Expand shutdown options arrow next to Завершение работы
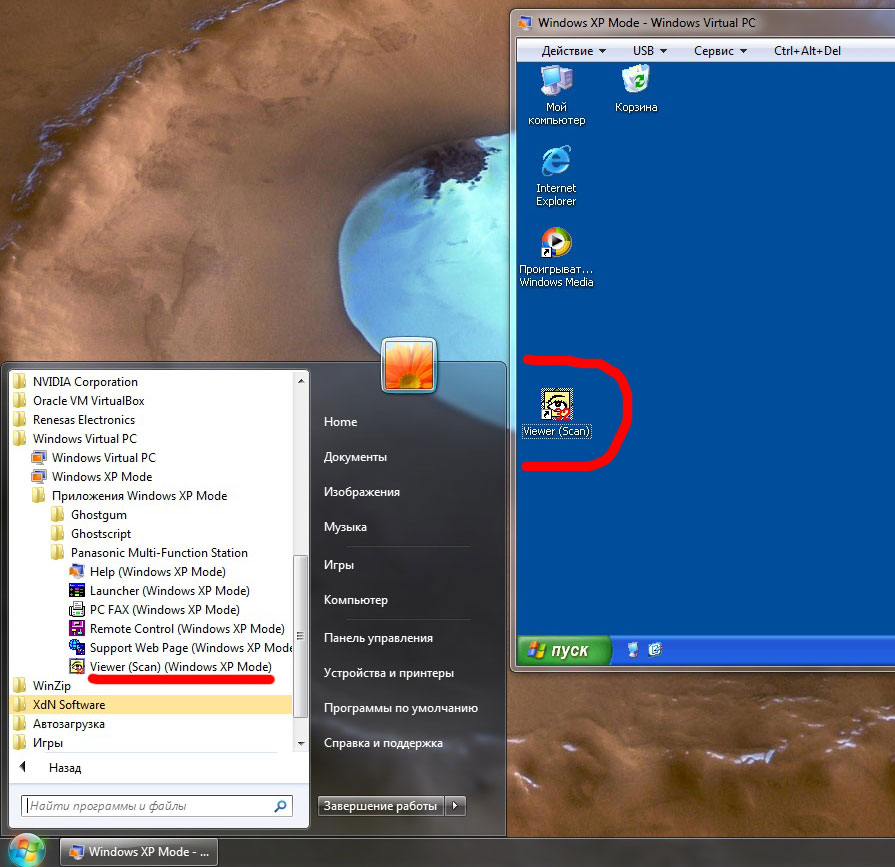 (x=456, y=806)
